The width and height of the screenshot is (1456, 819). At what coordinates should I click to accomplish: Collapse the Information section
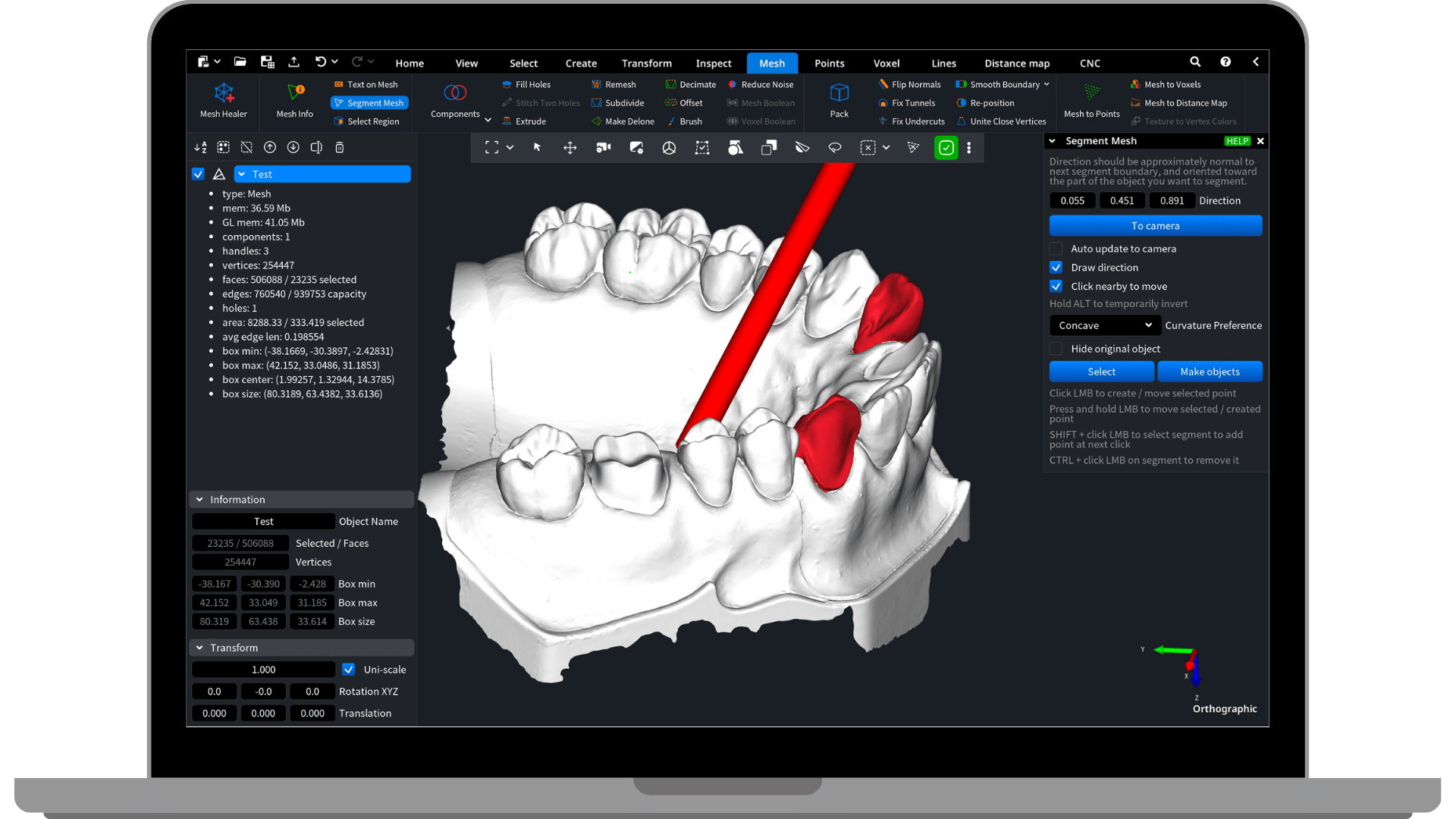click(x=199, y=500)
